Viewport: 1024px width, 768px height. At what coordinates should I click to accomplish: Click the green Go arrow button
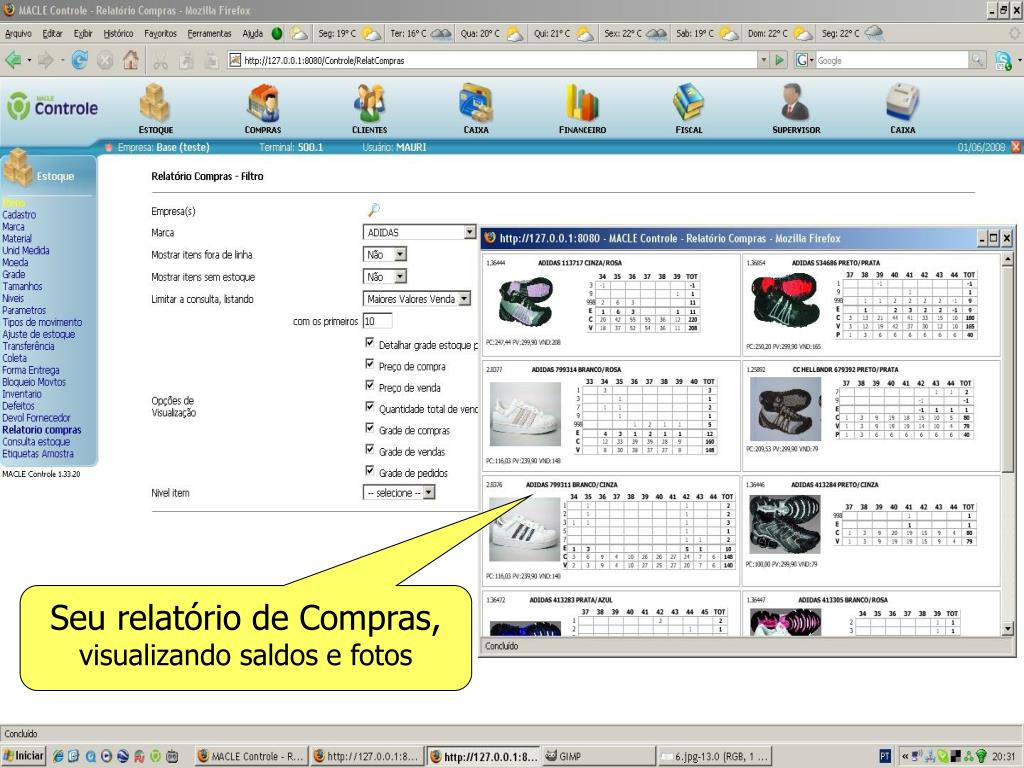pos(779,60)
